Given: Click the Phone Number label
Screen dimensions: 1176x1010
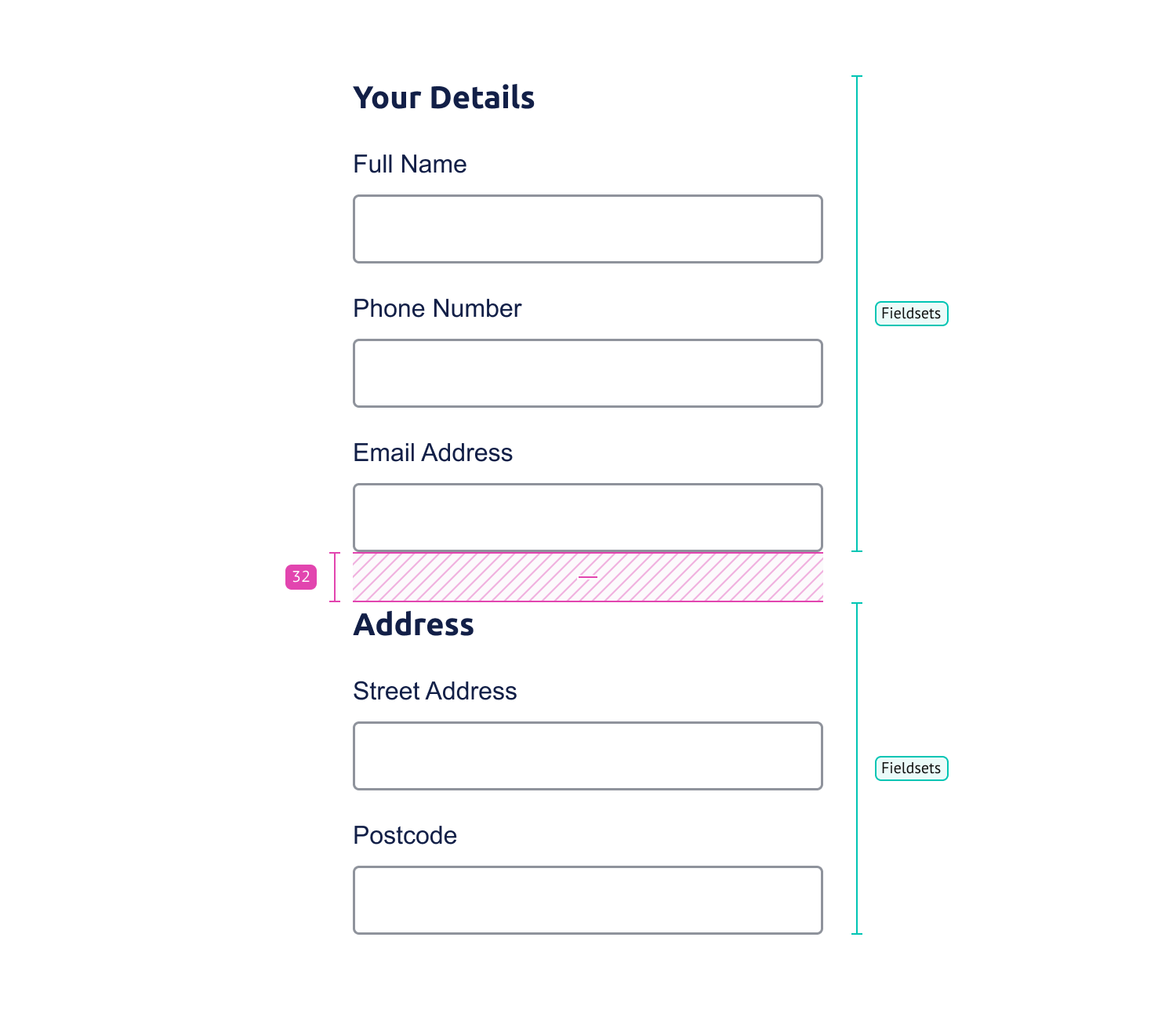Looking at the screenshot, I should [x=437, y=308].
